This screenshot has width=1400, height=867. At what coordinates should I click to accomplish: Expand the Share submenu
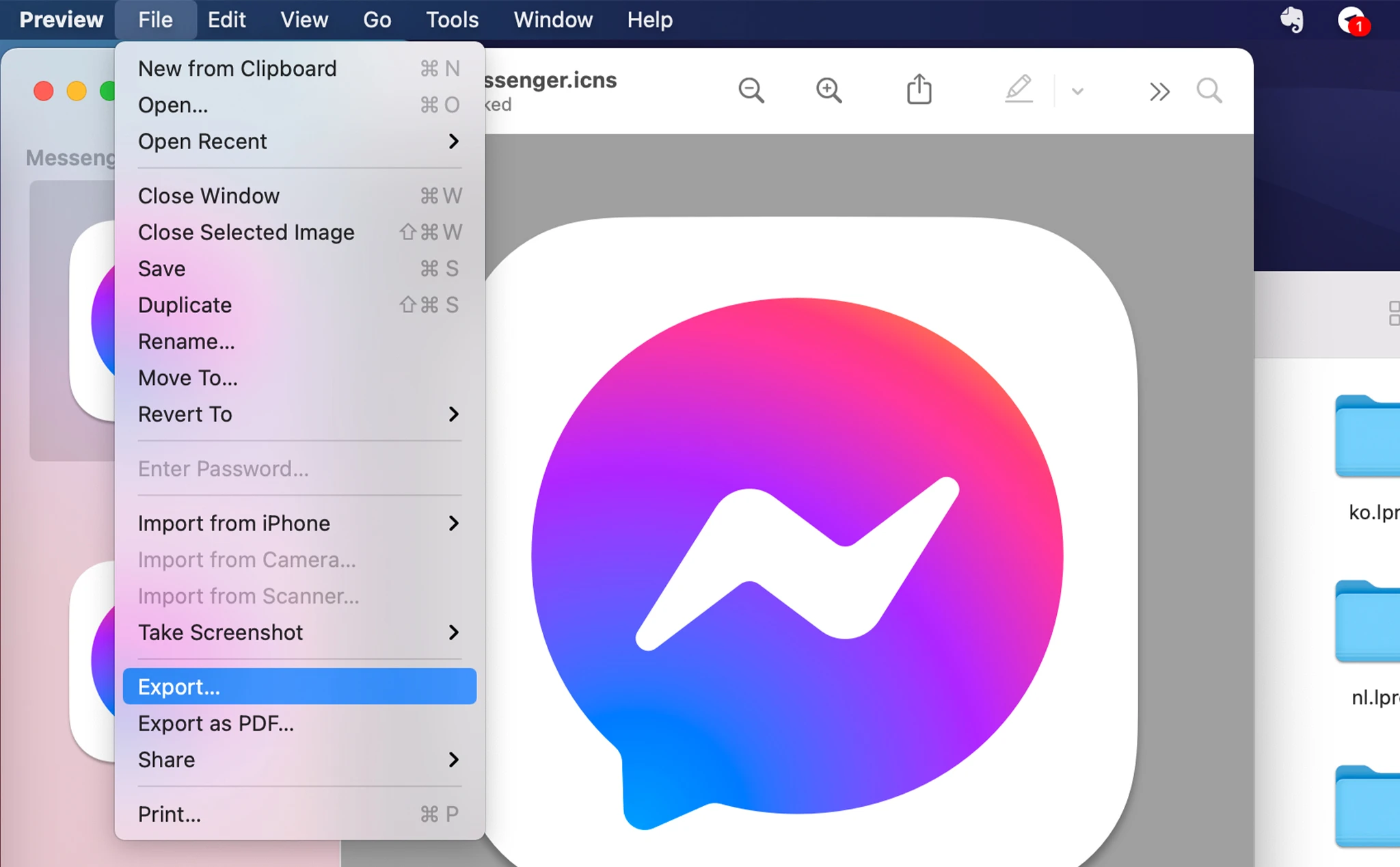click(x=299, y=759)
